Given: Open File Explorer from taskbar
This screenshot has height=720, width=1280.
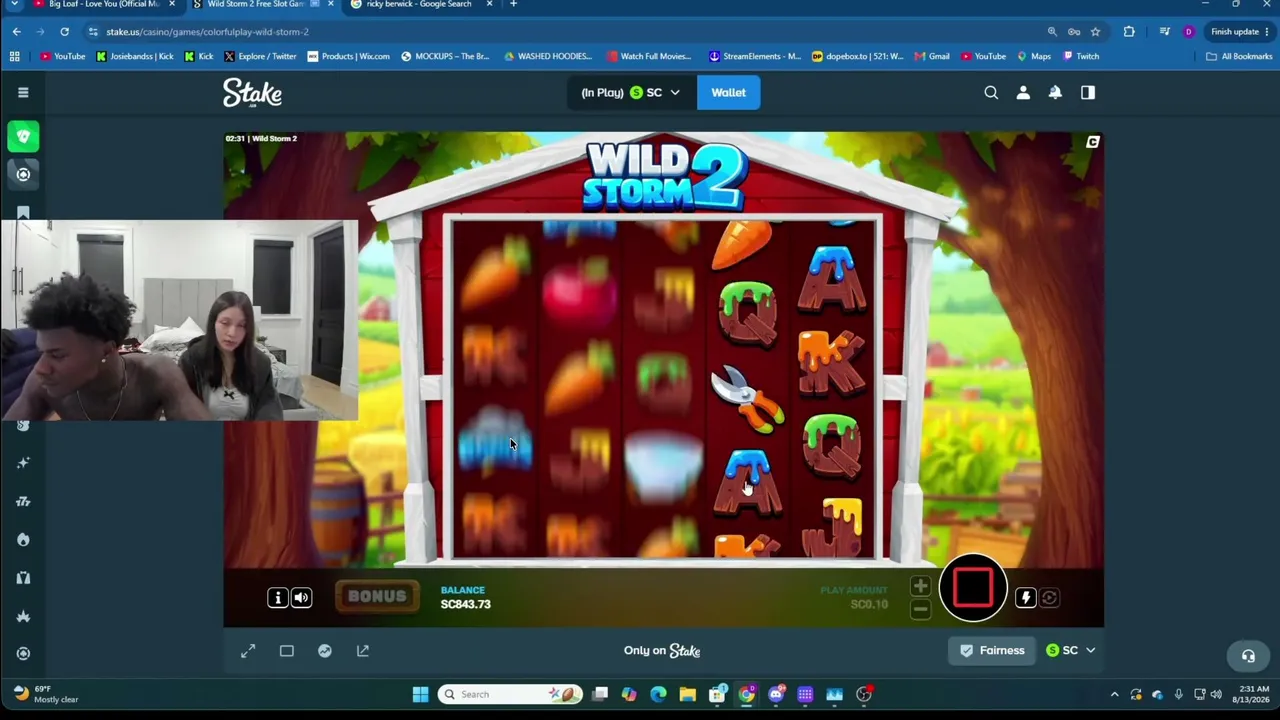Looking at the screenshot, I should (687, 694).
